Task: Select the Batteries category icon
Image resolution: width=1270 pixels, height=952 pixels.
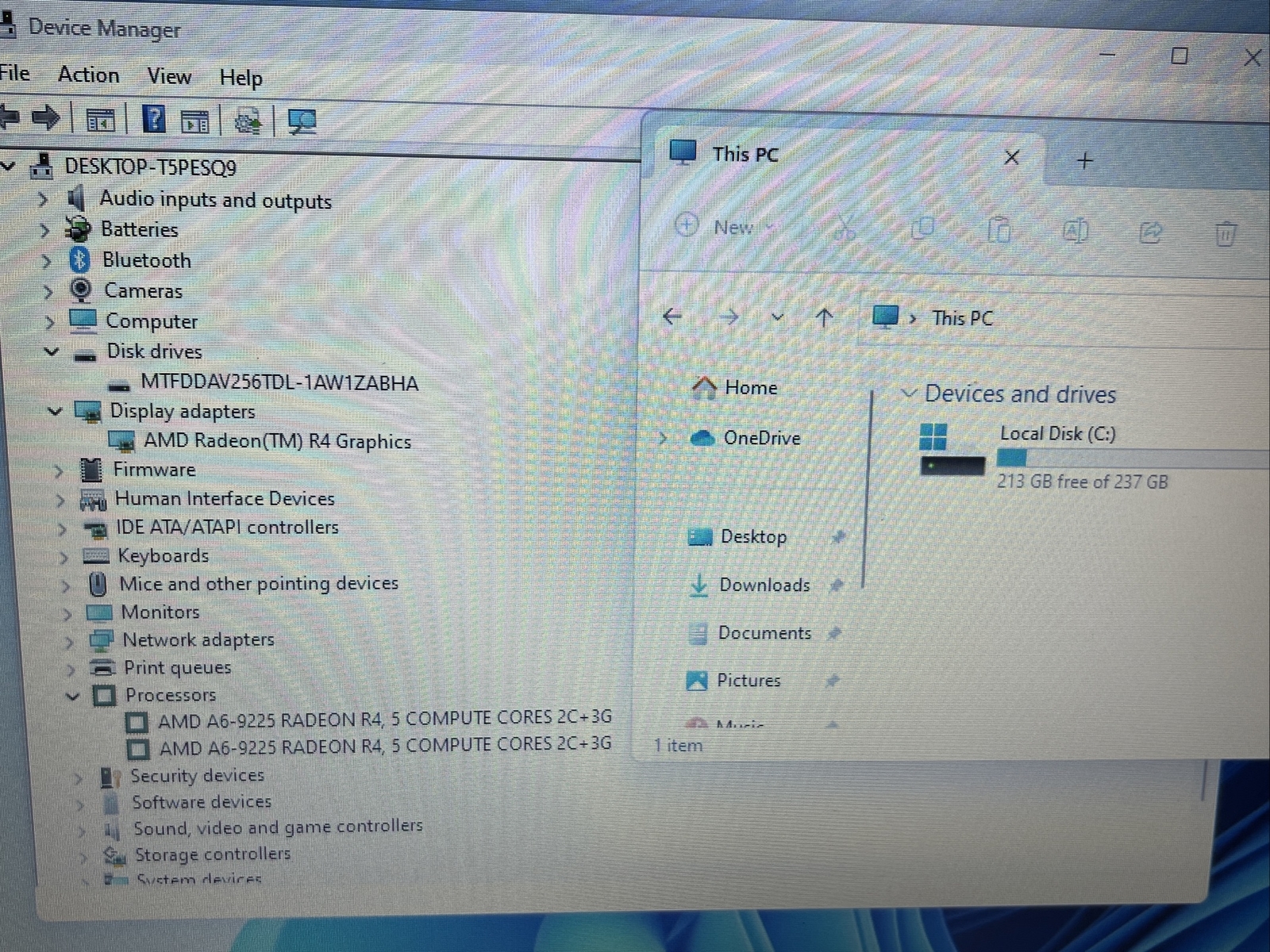Action: point(78,228)
